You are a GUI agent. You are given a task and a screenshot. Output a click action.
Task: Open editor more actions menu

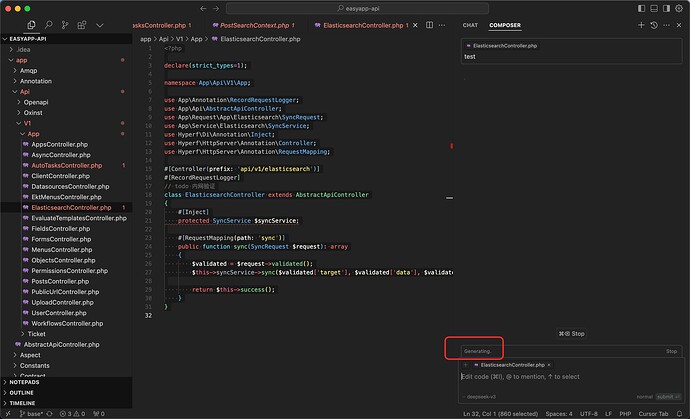coord(442,25)
